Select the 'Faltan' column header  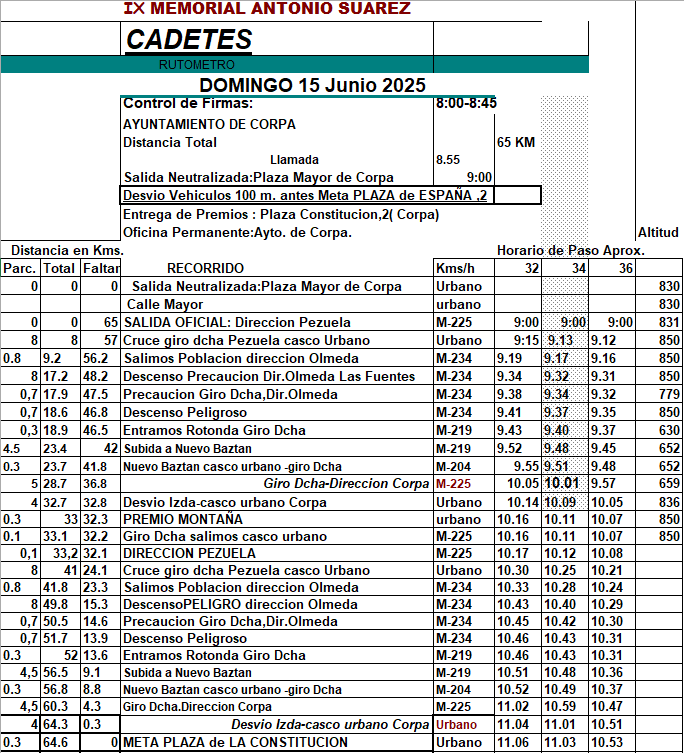101,268
